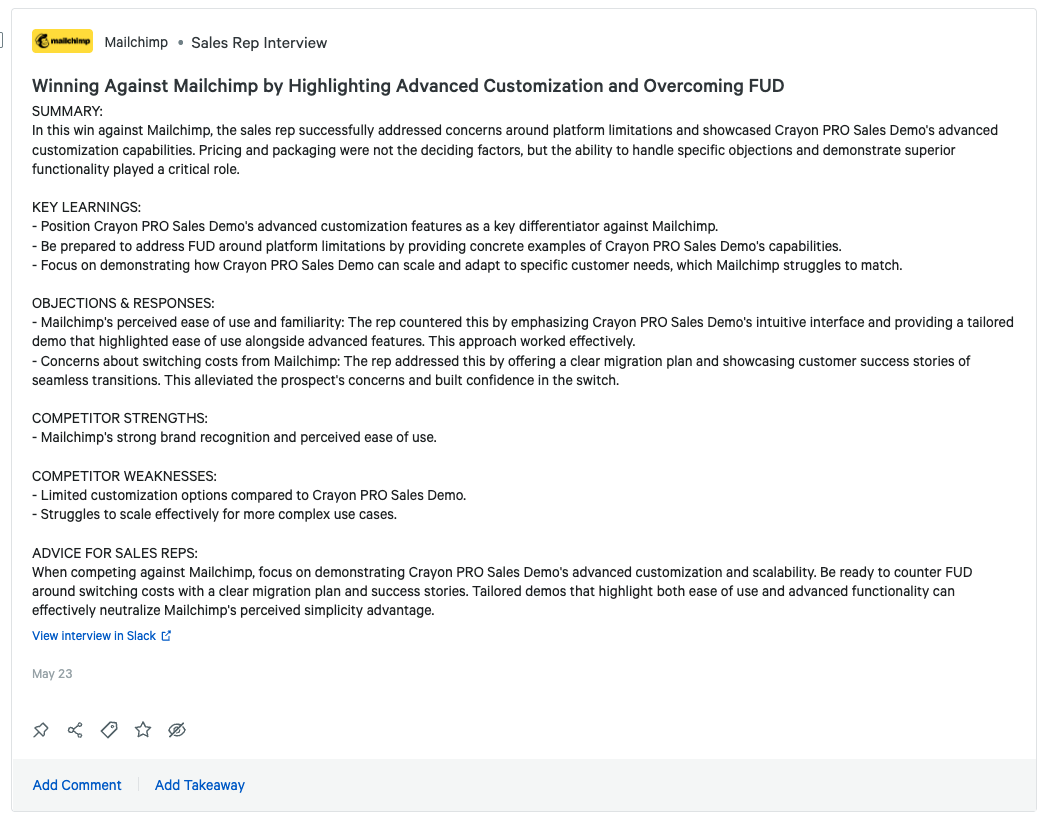Click the external link arrow beside Slack
This screenshot has height=823, width=1047.
(x=166, y=635)
